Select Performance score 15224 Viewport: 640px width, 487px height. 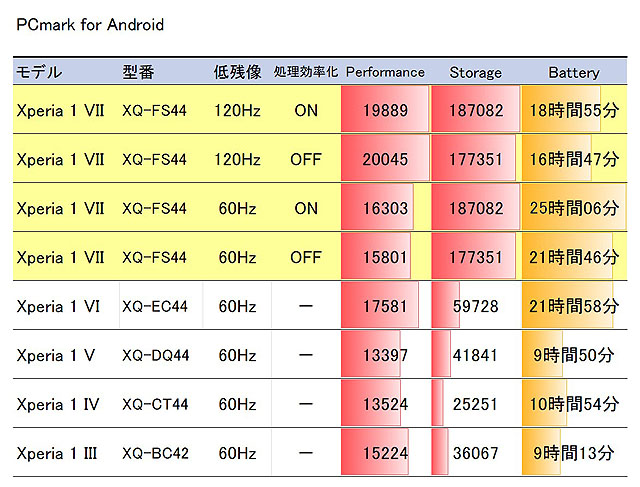[x=385, y=453]
